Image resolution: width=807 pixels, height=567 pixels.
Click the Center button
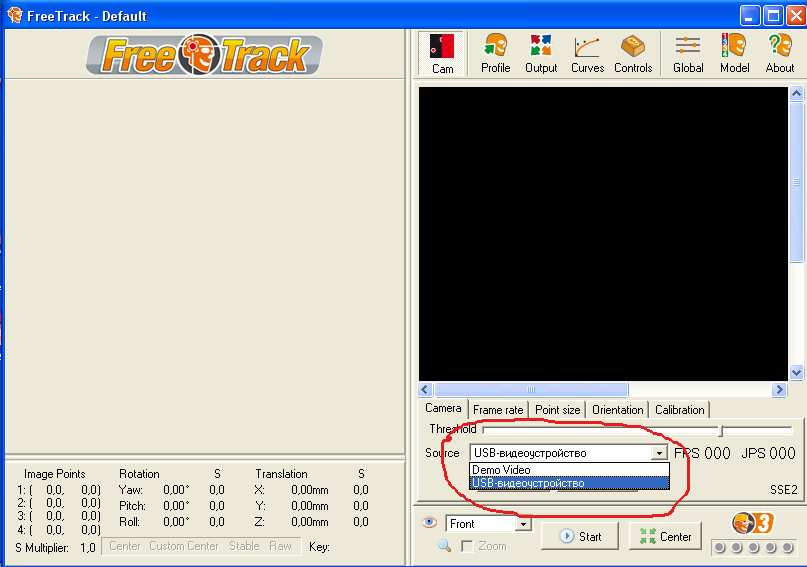pyautogui.click(x=665, y=537)
